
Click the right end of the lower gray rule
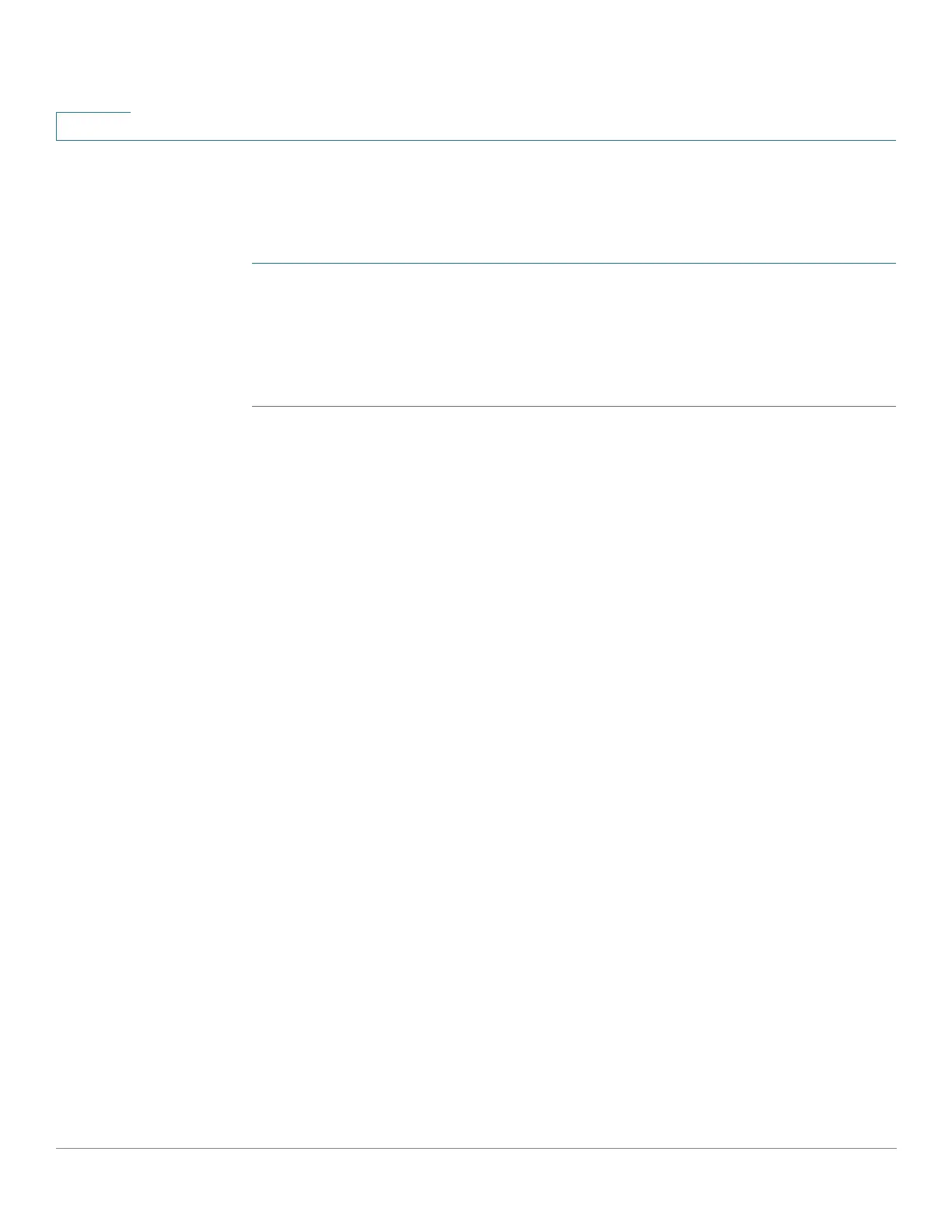(893, 406)
